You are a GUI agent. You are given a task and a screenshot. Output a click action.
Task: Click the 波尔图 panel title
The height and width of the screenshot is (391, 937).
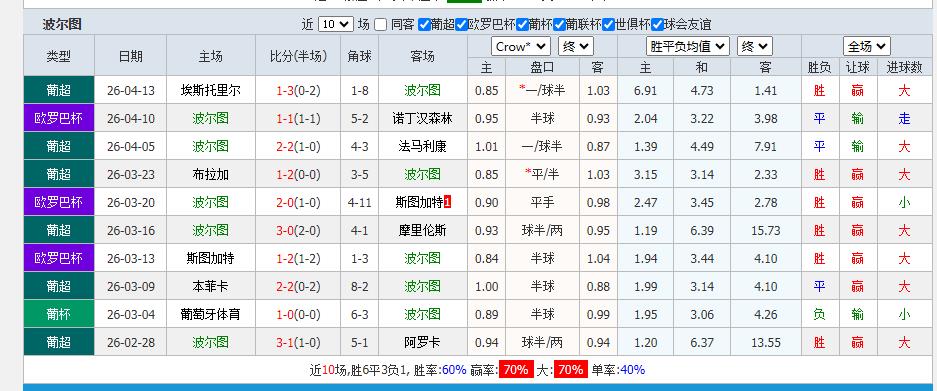(62, 25)
